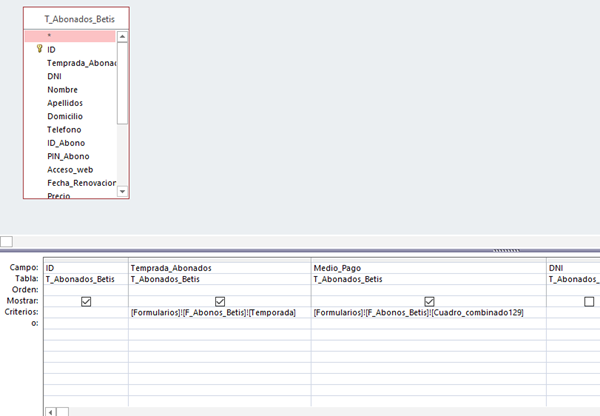The width and height of the screenshot is (600, 416).
Task: Click the field list vertical scrollbar thumb
Action: [x=122, y=83]
